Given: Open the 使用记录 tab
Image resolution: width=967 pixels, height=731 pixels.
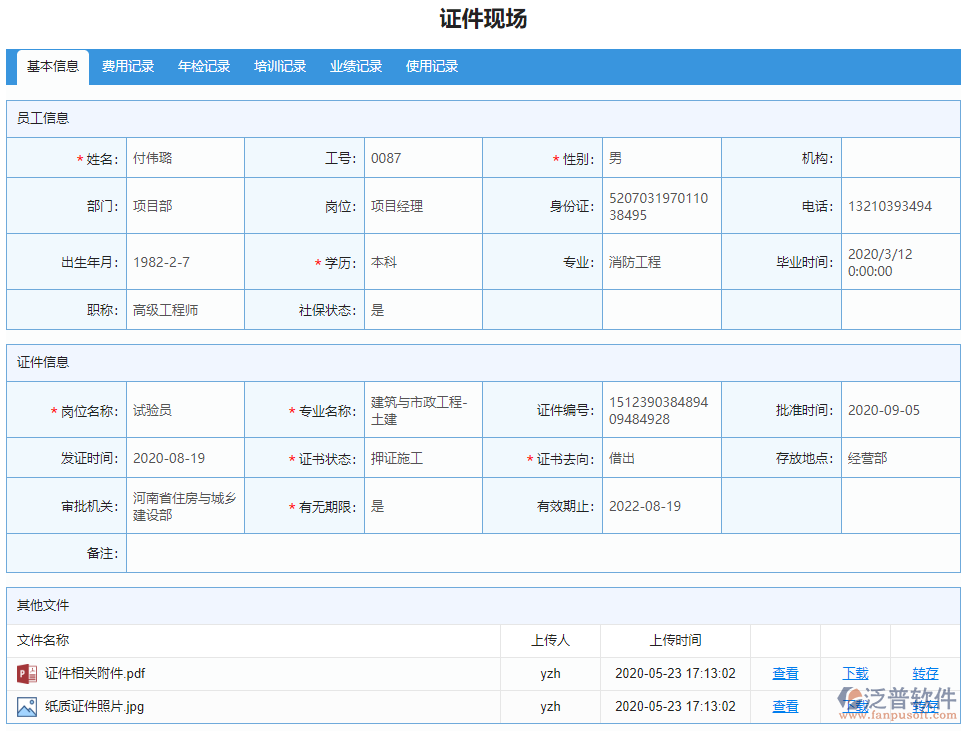Looking at the screenshot, I should pos(432,66).
